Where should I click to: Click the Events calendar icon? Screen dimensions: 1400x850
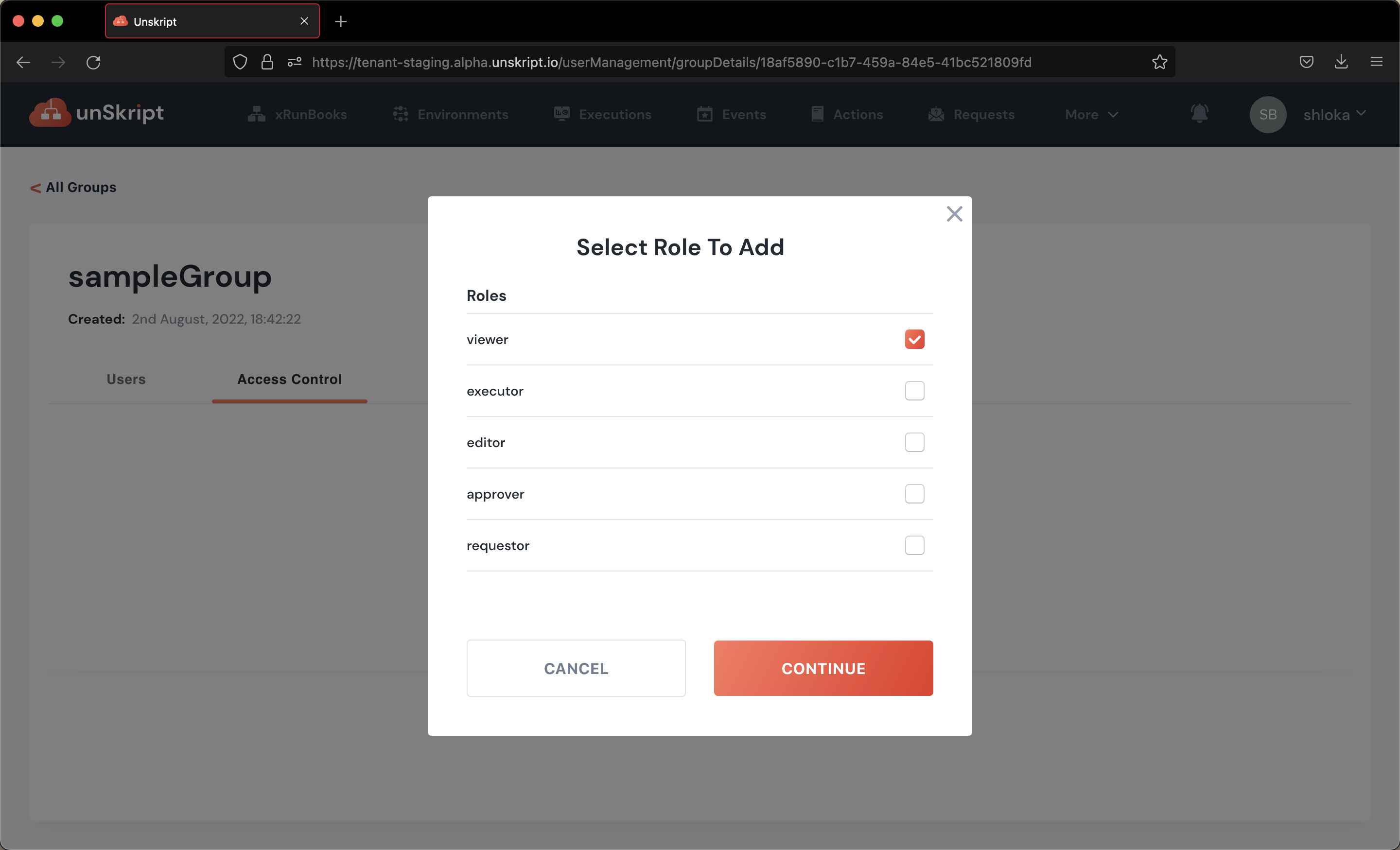click(x=704, y=114)
